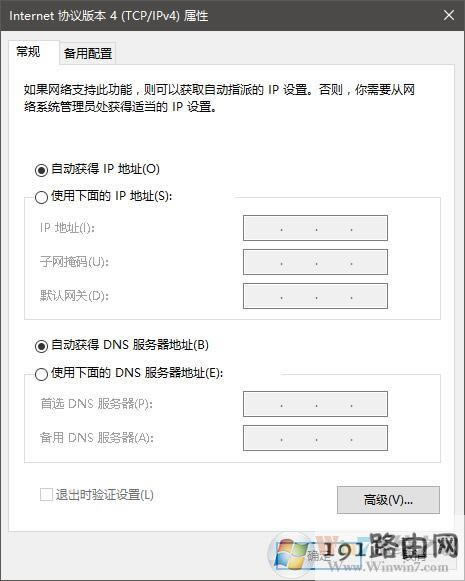Close the TCP/IPv4 properties dialog
The image size is (465, 581).
click(449, 15)
